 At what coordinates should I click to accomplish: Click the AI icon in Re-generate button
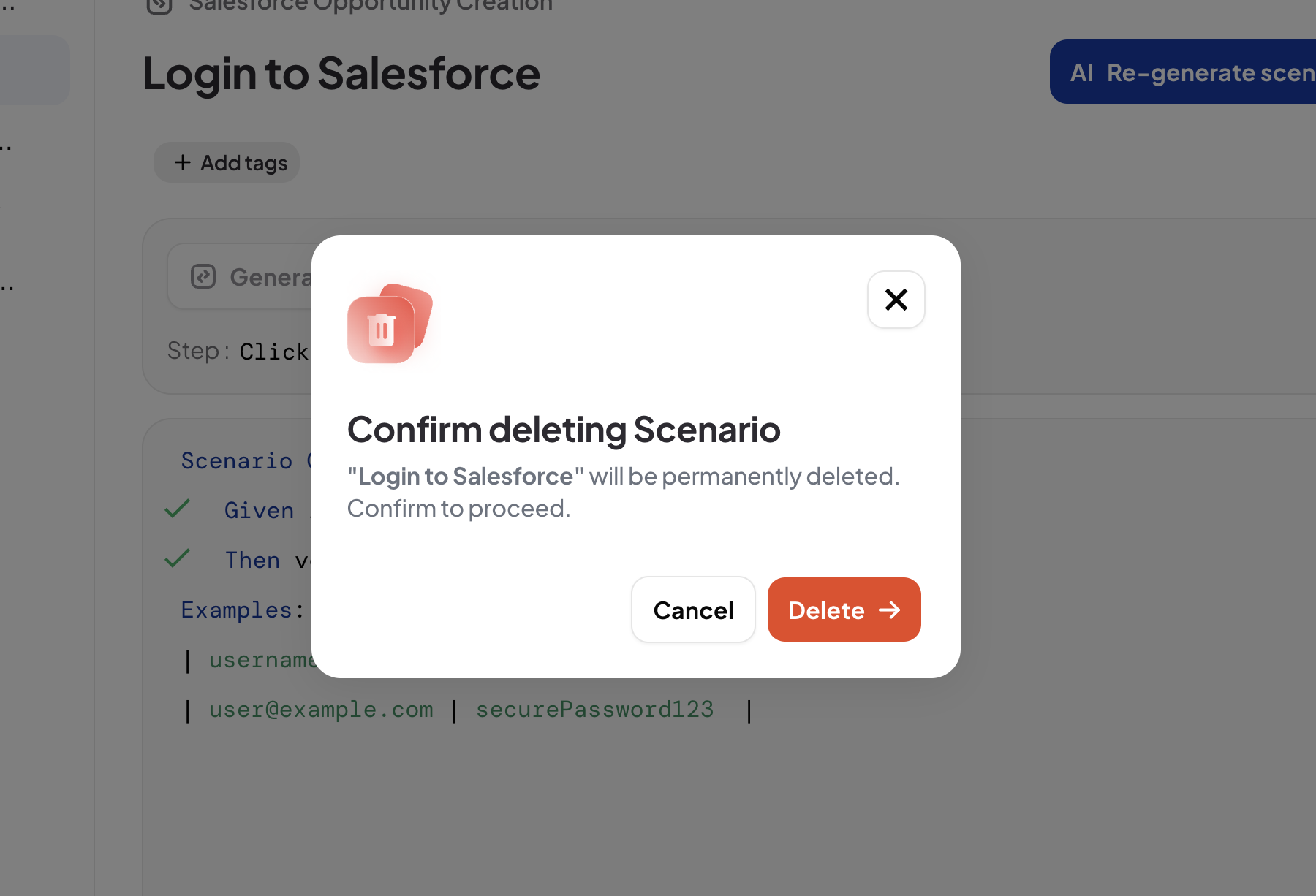coord(1081,72)
